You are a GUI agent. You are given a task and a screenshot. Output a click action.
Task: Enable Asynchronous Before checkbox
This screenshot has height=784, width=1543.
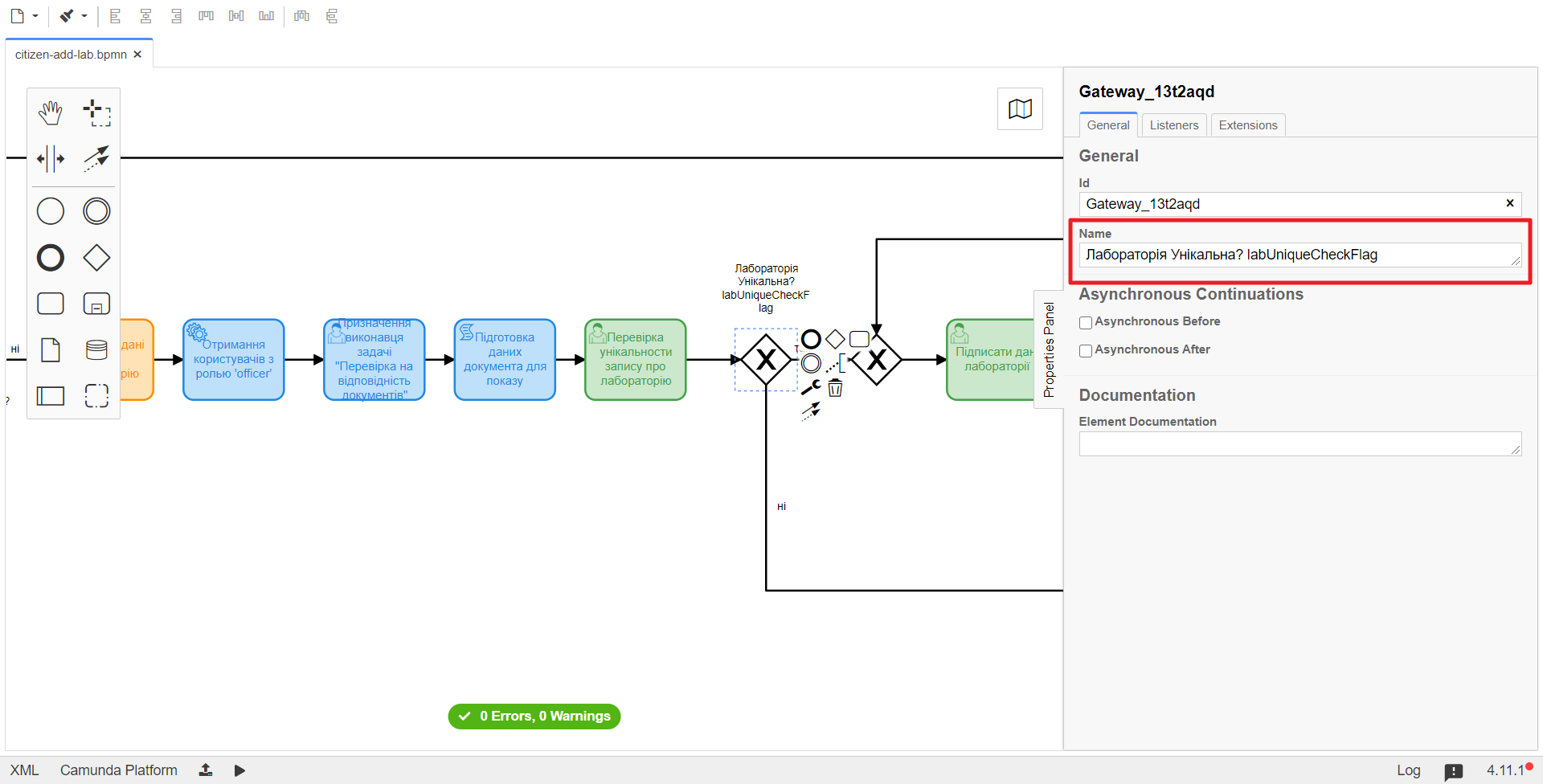[x=1086, y=323]
